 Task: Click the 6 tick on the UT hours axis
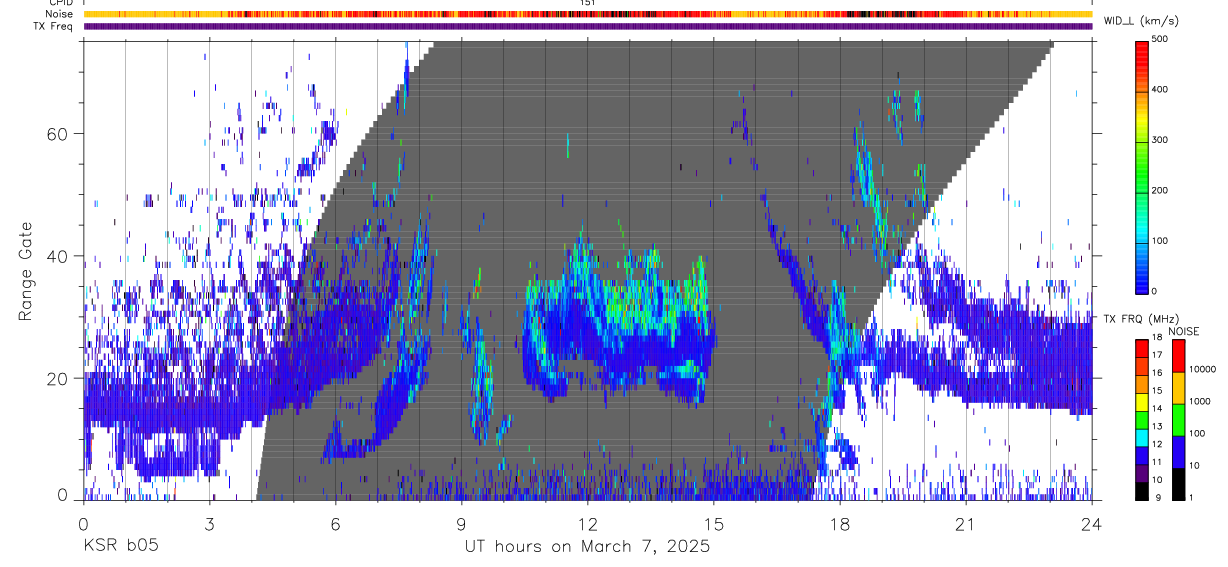(335, 524)
